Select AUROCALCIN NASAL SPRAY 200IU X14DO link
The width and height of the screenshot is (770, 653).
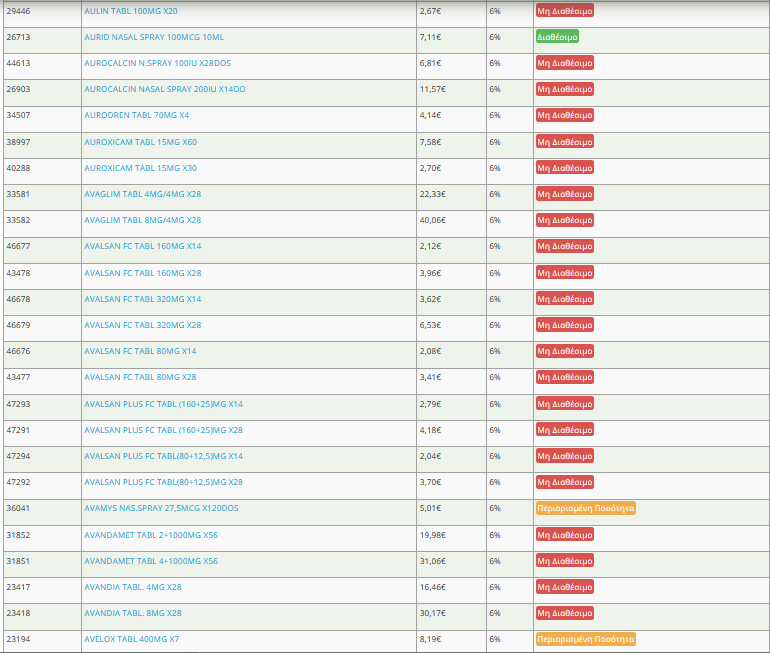165,89
